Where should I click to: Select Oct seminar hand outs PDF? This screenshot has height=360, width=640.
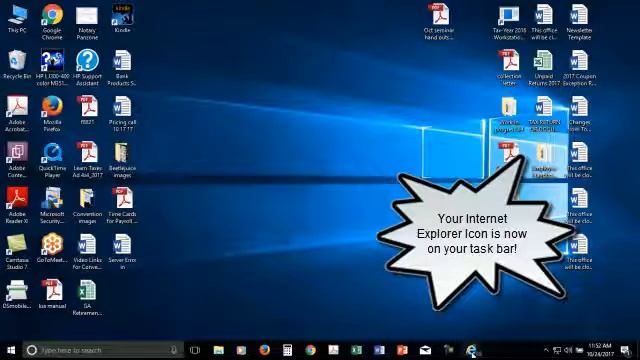click(439, 22)
